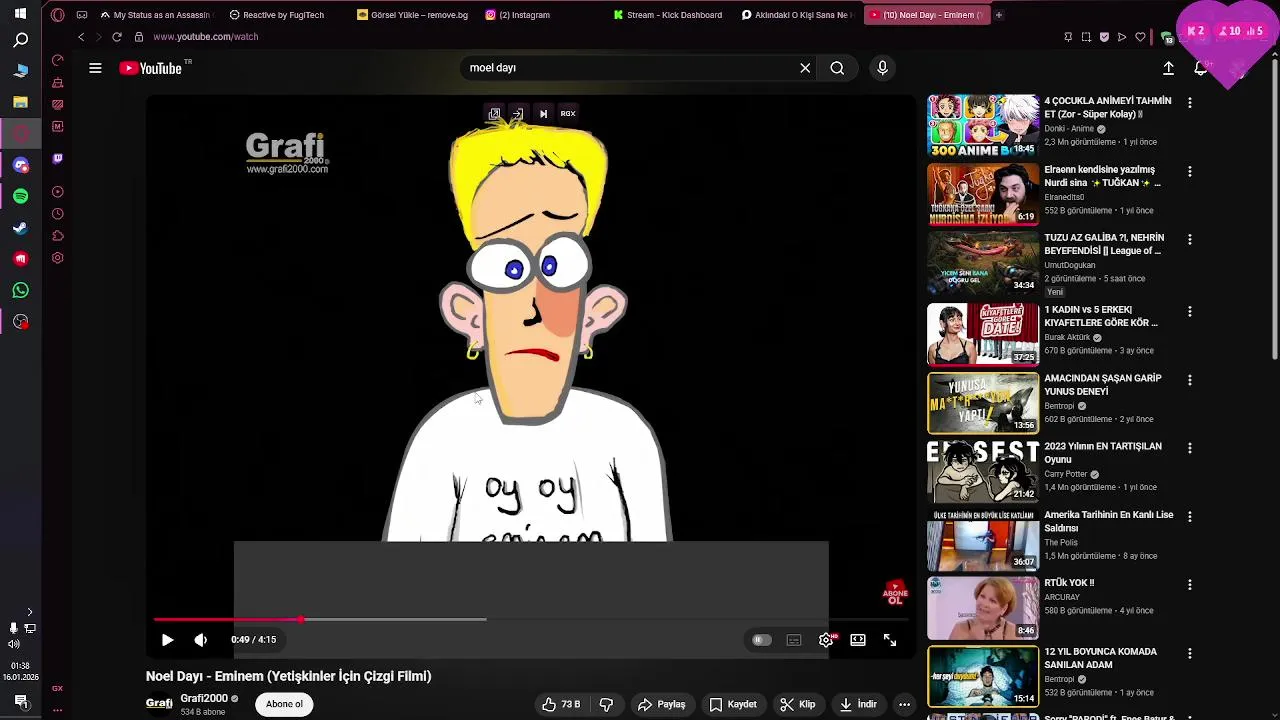Switch to Reactive by FugiTech tab
1280x720 pixels.
[x=277, y=15]
